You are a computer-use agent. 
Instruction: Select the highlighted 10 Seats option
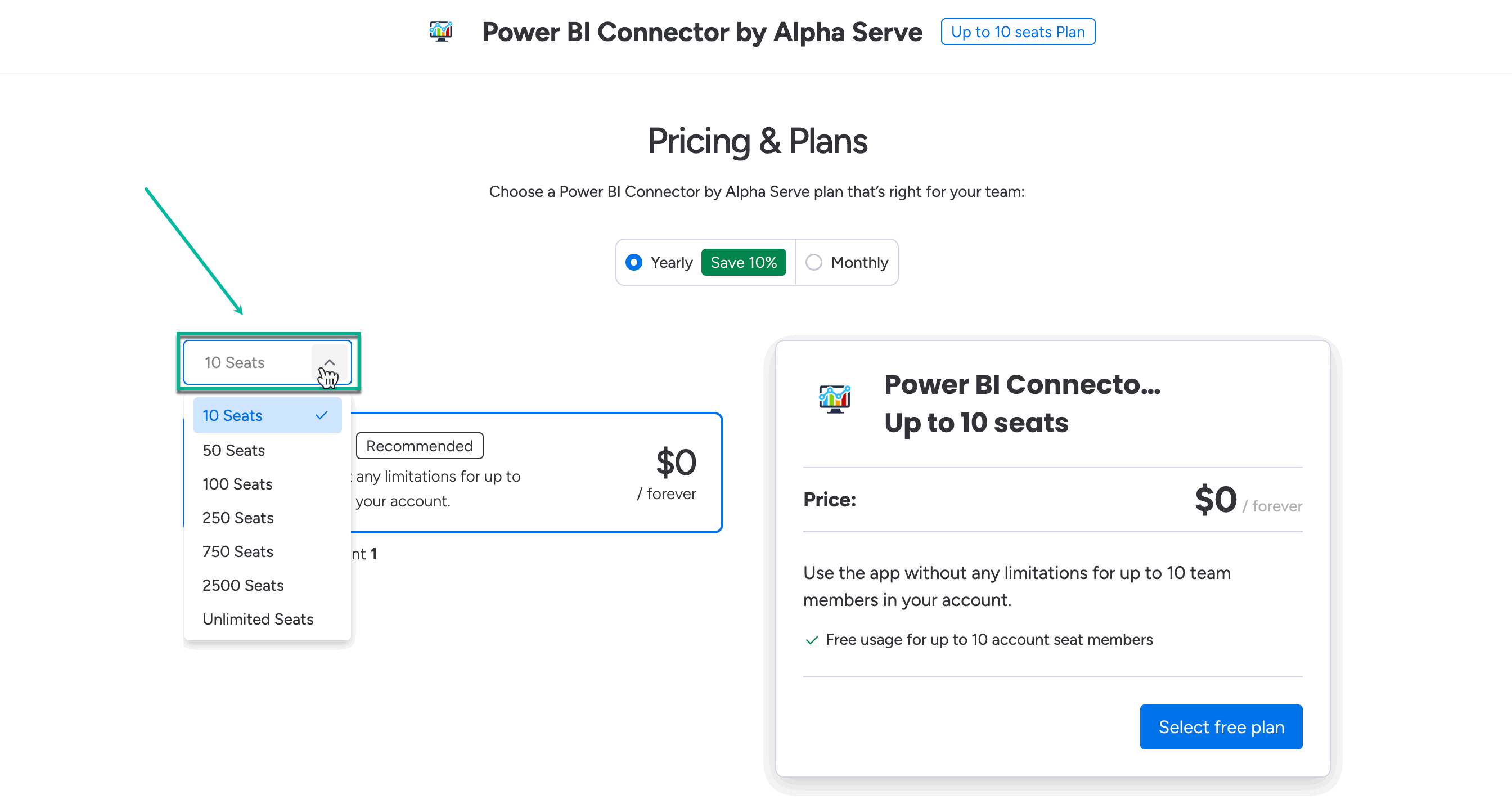point(232,416)
